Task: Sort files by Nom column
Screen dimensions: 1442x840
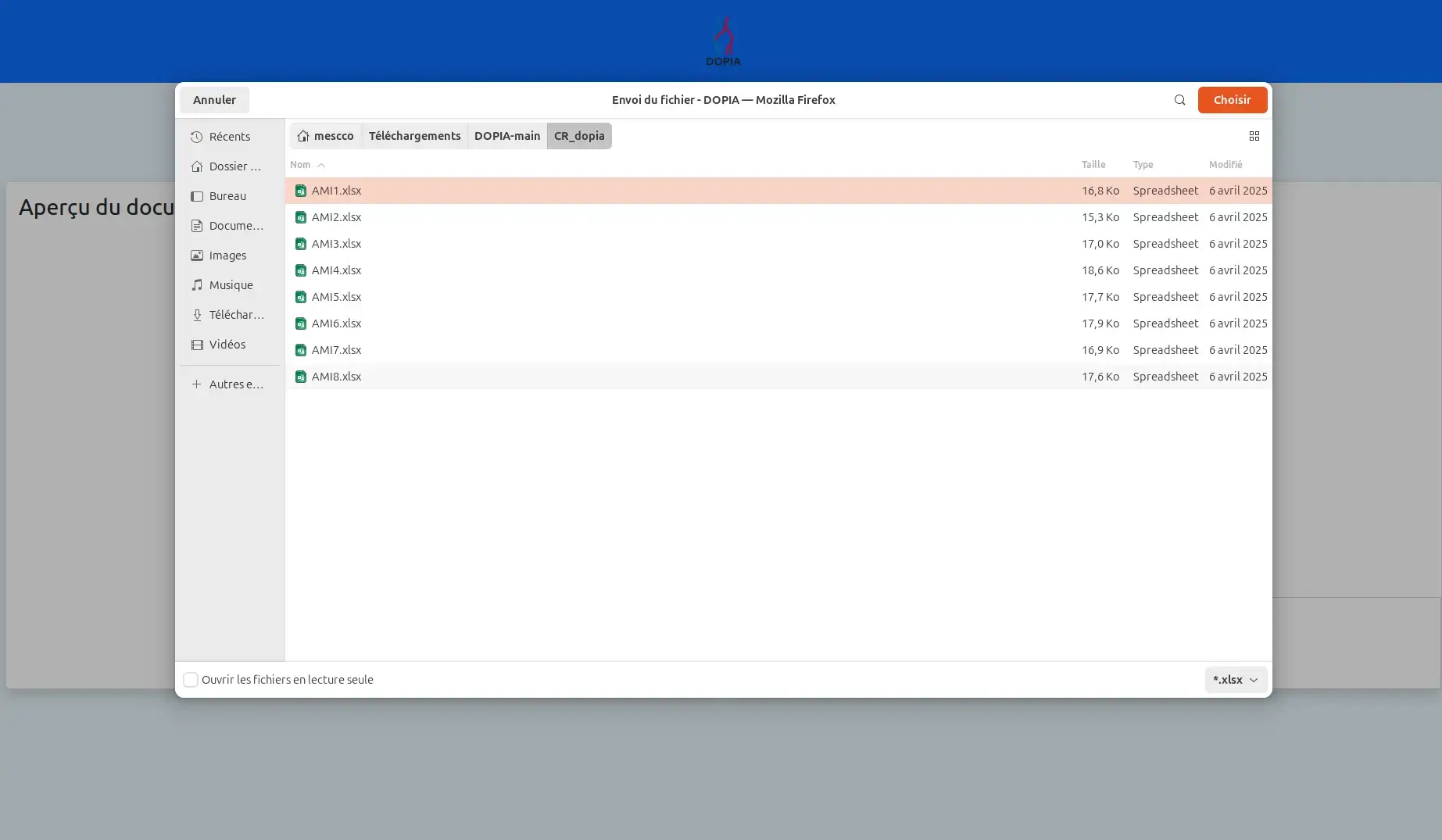Action: click(301, 165)
